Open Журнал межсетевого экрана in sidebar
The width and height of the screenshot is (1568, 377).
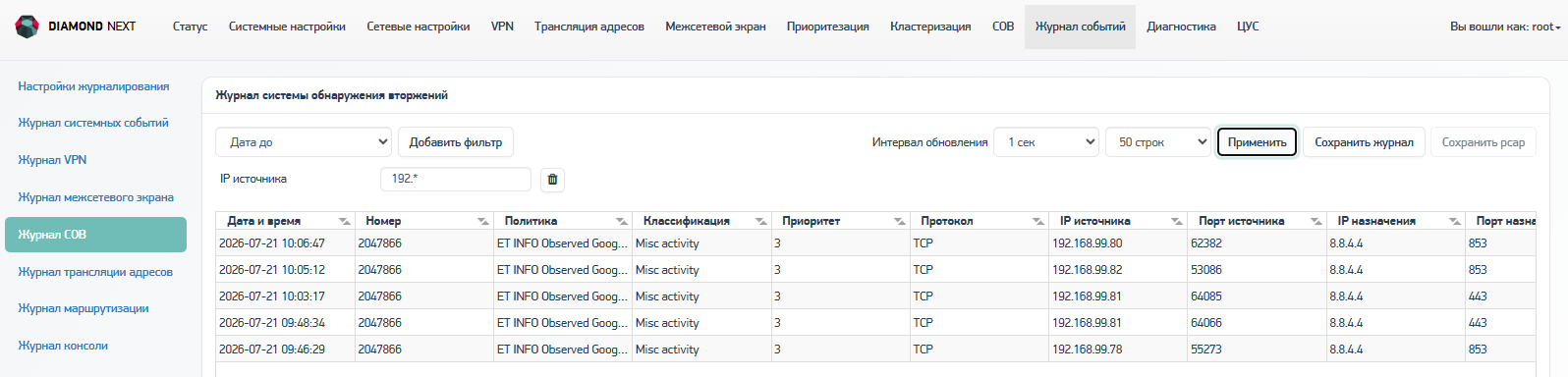coord(95,197)
